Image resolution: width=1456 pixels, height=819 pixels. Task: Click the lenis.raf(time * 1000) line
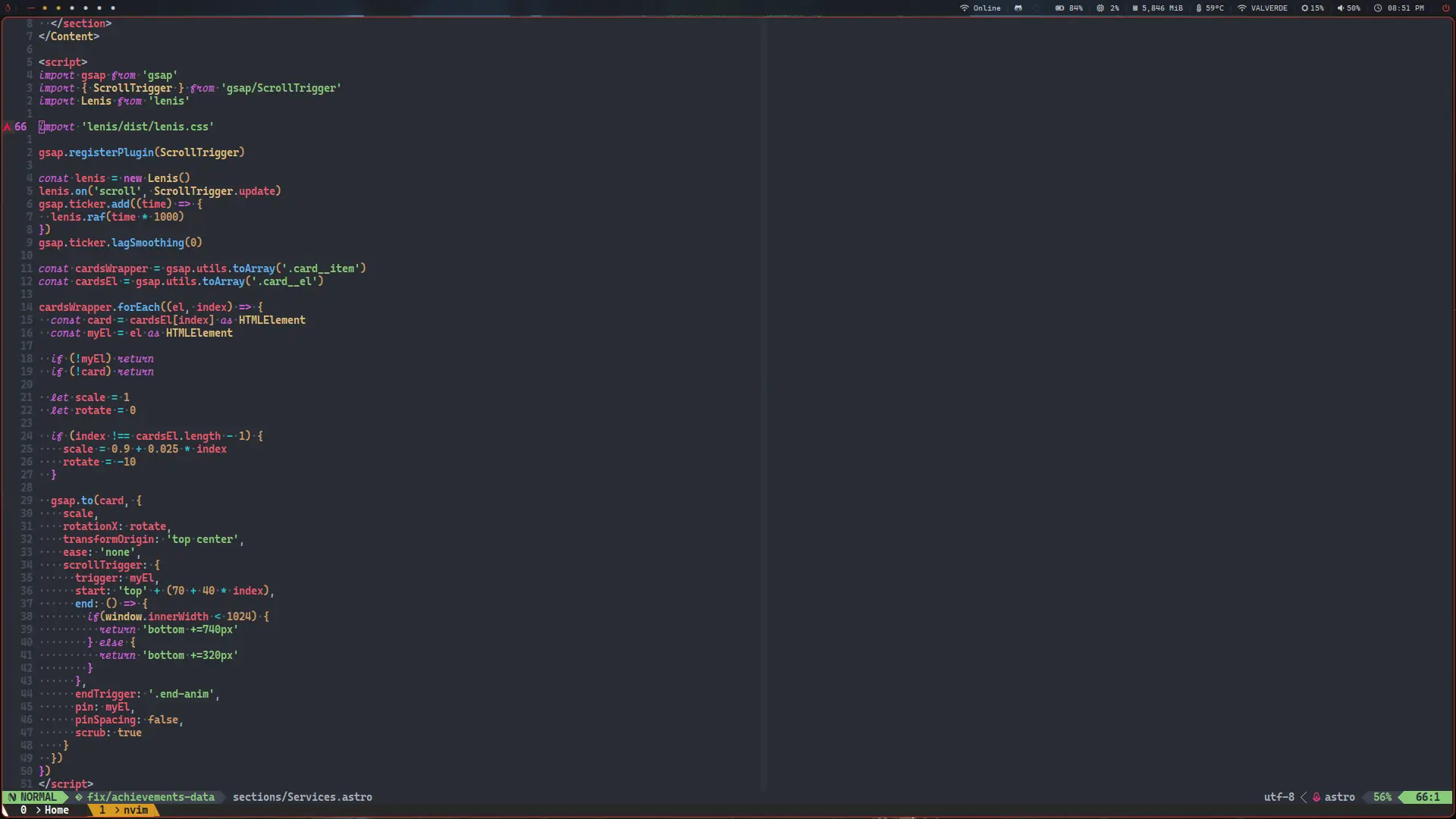coord(118,217)
